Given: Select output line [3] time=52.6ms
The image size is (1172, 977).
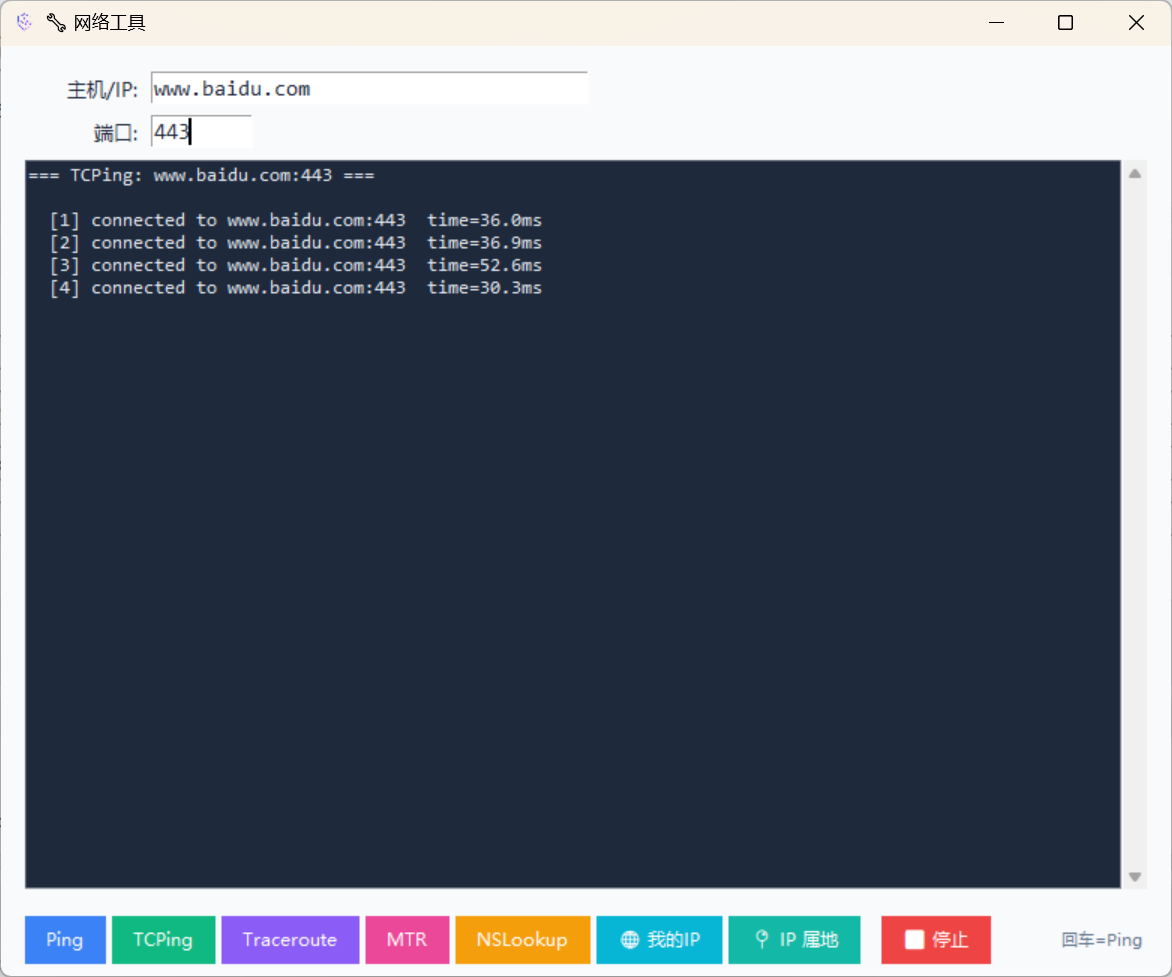Looking at the screenshot, I should 295,265.
